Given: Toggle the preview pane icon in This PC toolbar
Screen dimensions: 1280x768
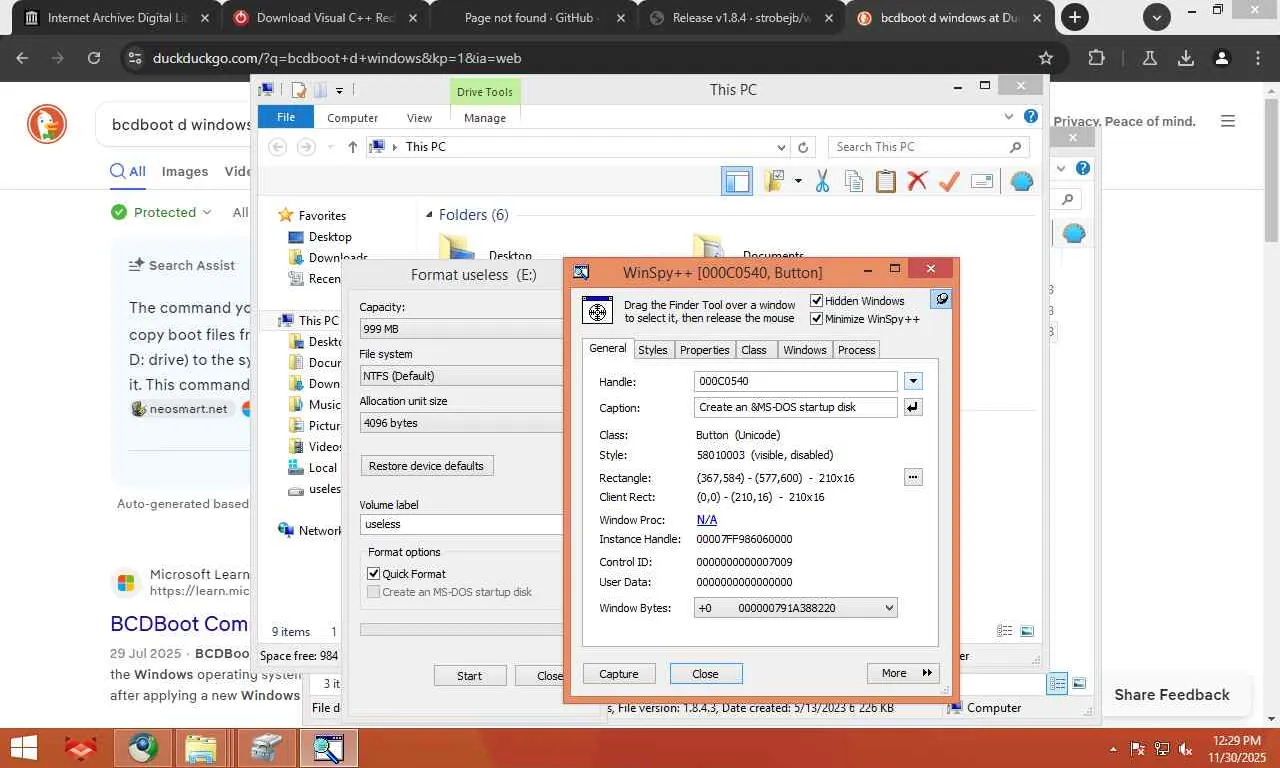Looking at the screenshot, I should (x=737, y=181).
